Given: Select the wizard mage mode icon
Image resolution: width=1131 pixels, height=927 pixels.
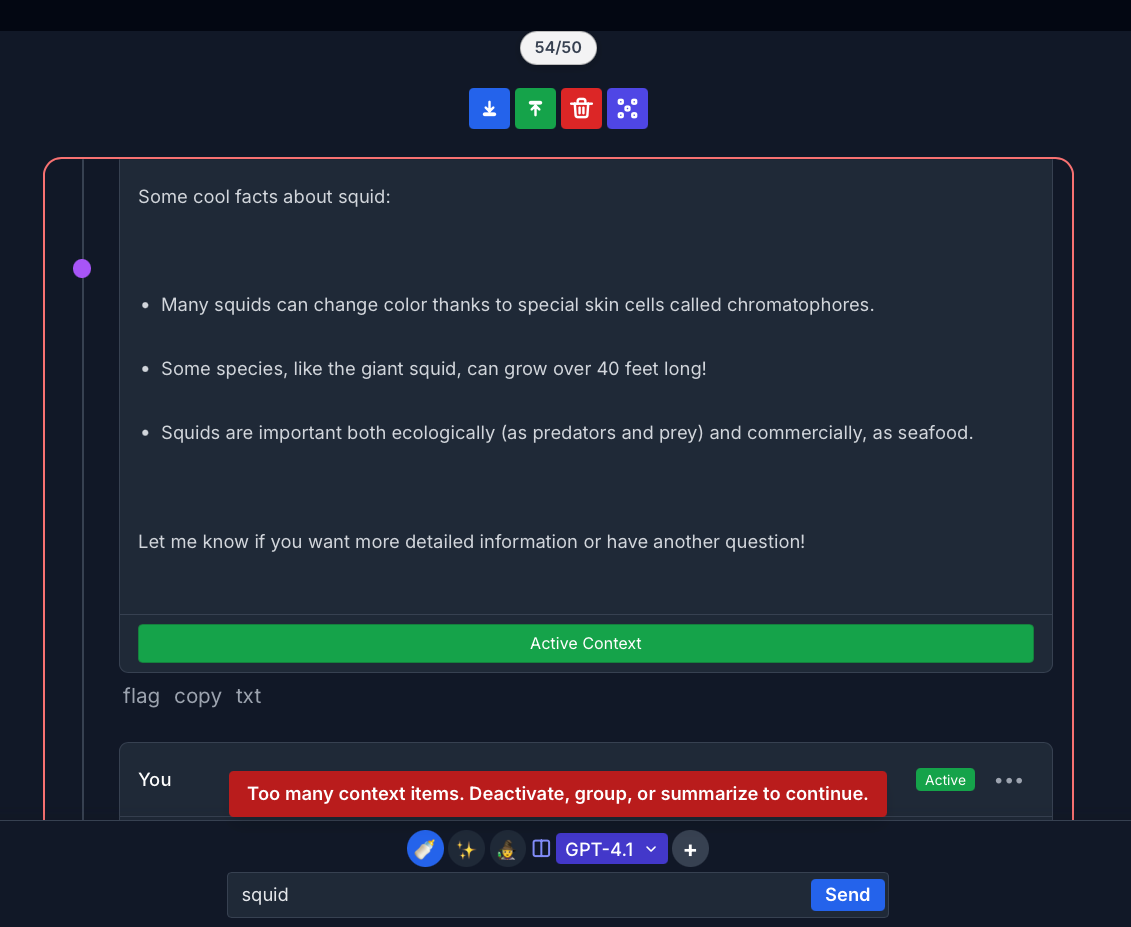Looking at the screenshot, I should click(507, 849).
